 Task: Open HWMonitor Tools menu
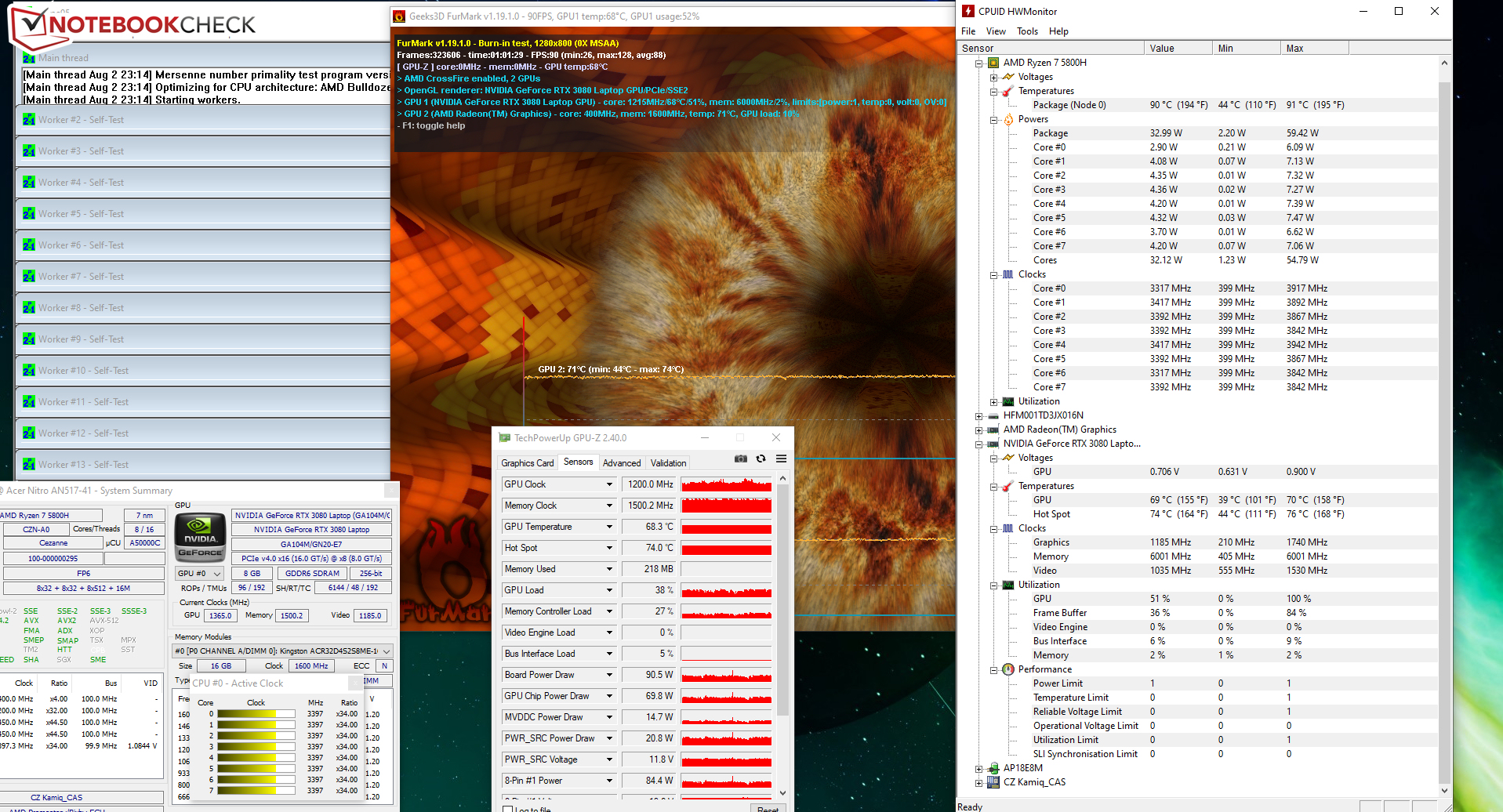click(x=1027, y=31)
